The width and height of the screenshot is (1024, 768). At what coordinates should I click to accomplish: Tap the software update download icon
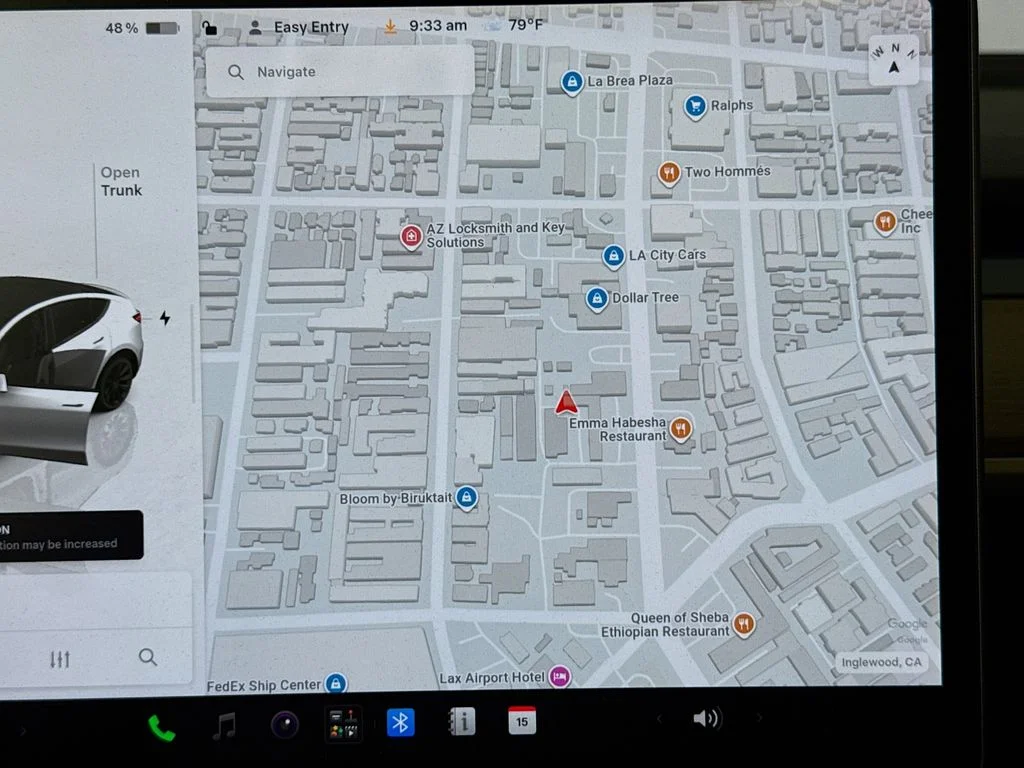(x=390, y=27)
